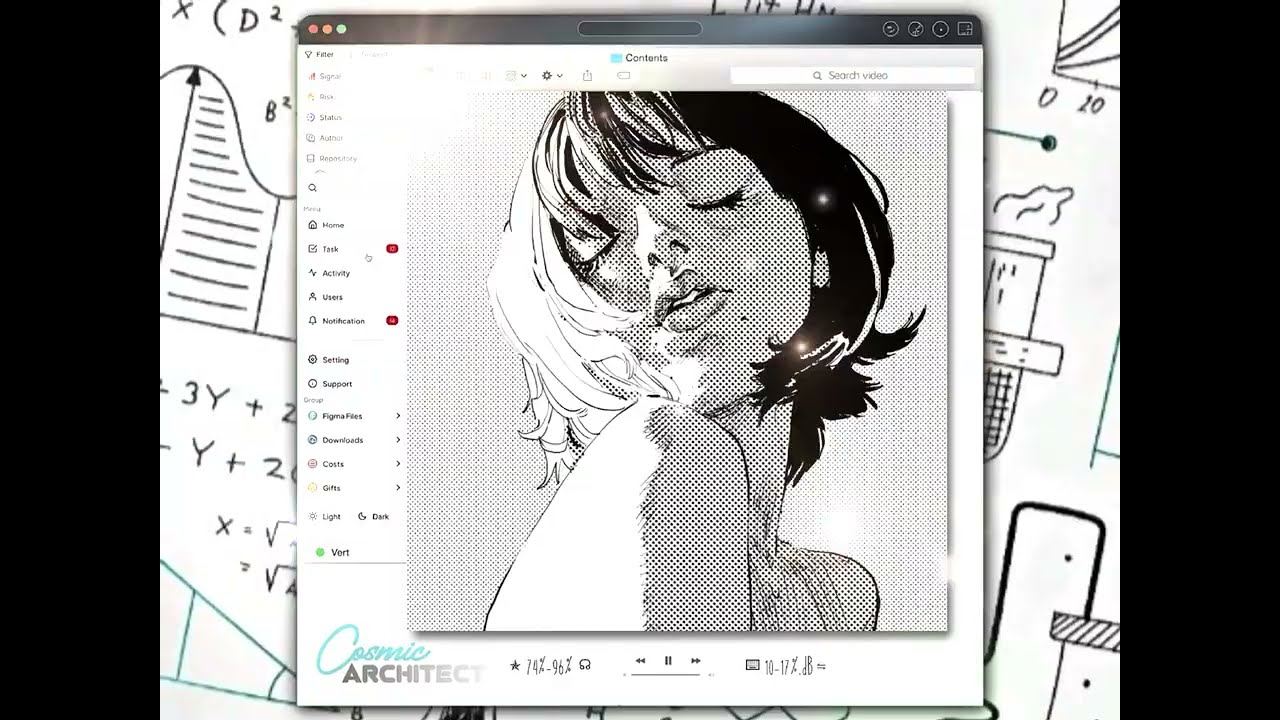The width and height of the screenshot is (1280, 720).
Task: Click the star rating icon
Action: [x=515, y=665]
